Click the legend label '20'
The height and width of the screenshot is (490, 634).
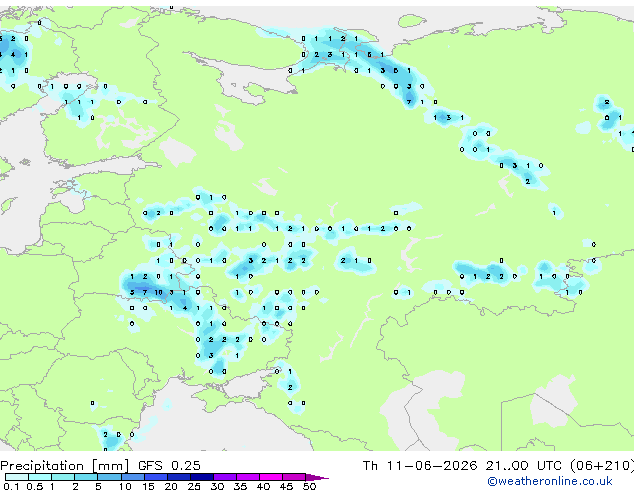(x=171, y=486)
